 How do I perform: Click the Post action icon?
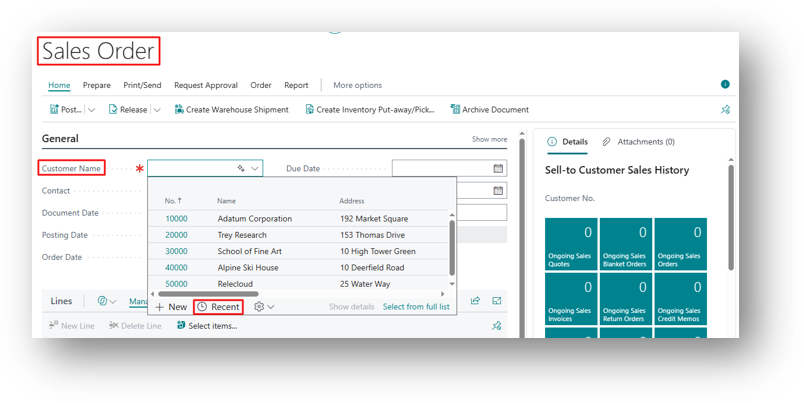point(54,109)
